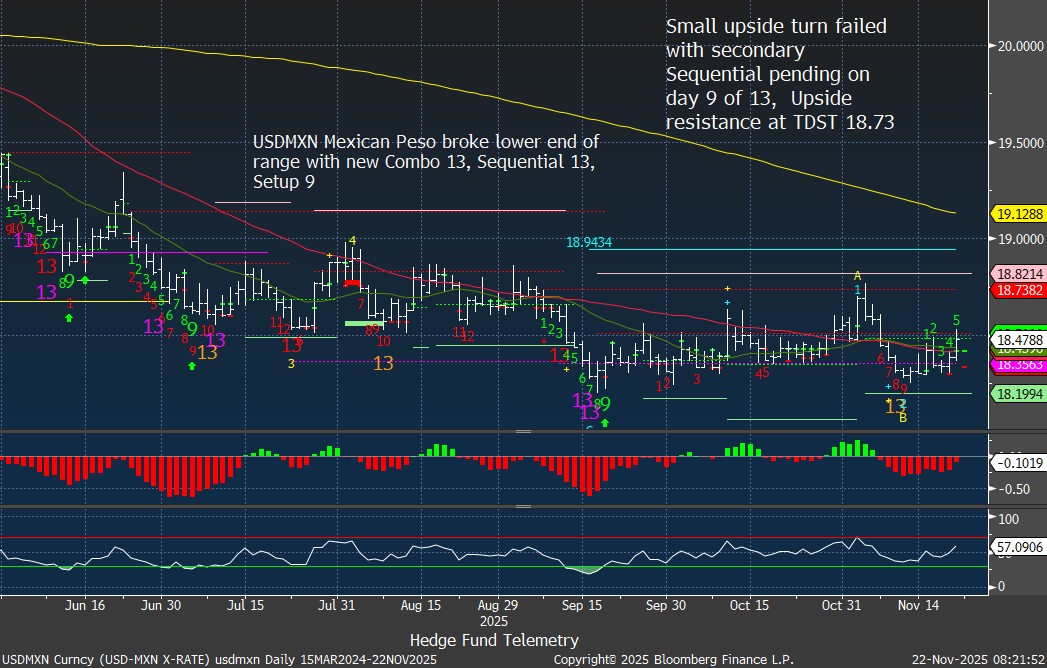
Task: Grab the divider between price and histogram panels
Action: (522, 432)
